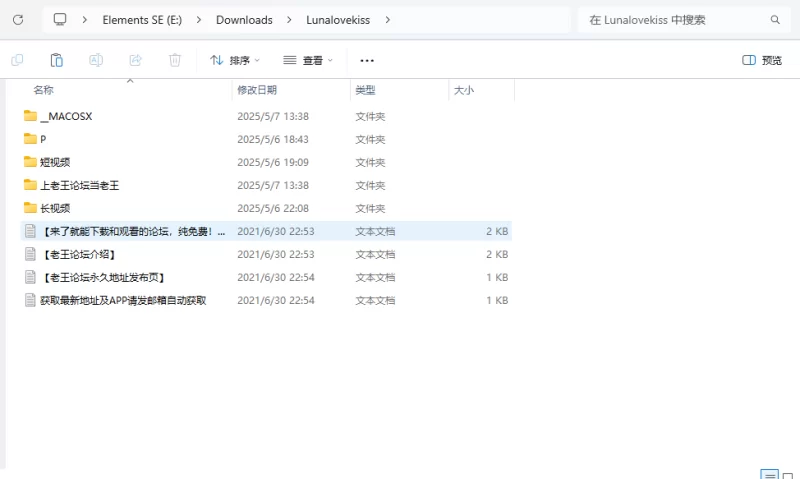
Task: Click the search magnifier icon
Action: (x=775, y=20)
